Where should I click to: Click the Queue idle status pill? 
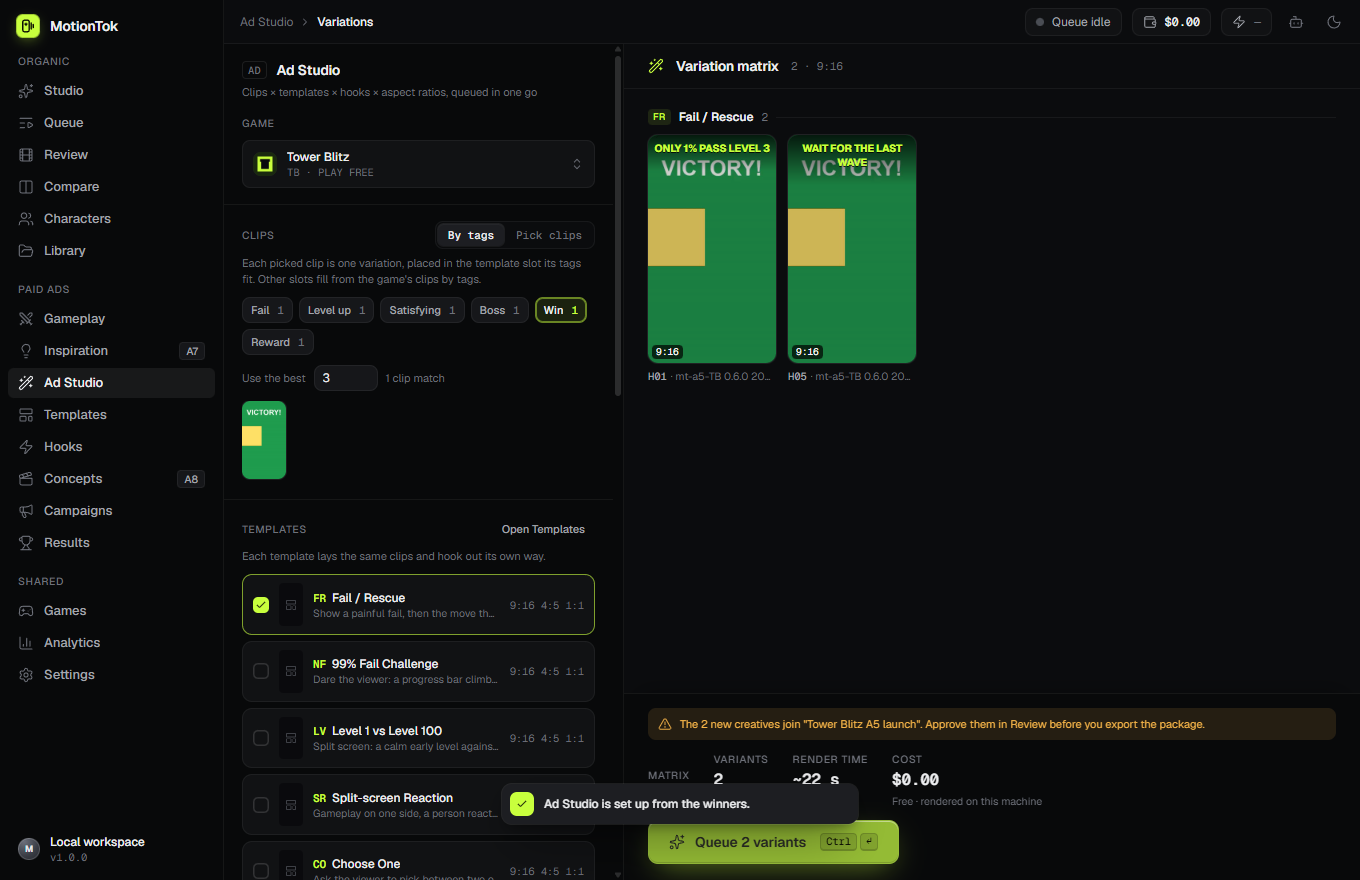tap(1073, 22)
